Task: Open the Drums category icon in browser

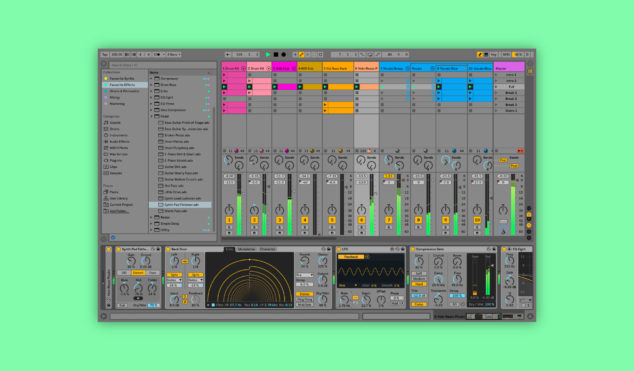Action: click(x=106, y=129)
